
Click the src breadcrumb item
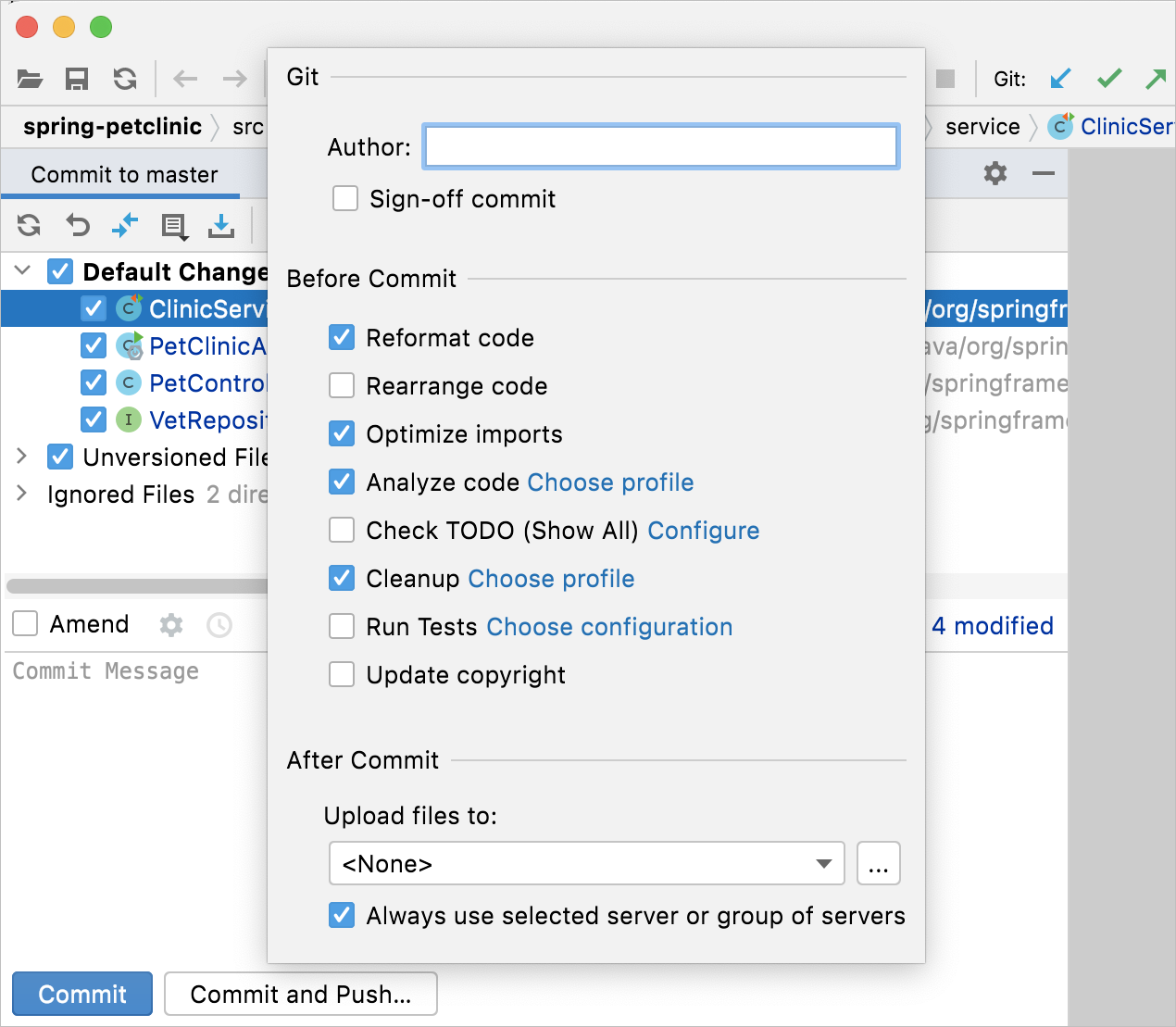[248, 127]
